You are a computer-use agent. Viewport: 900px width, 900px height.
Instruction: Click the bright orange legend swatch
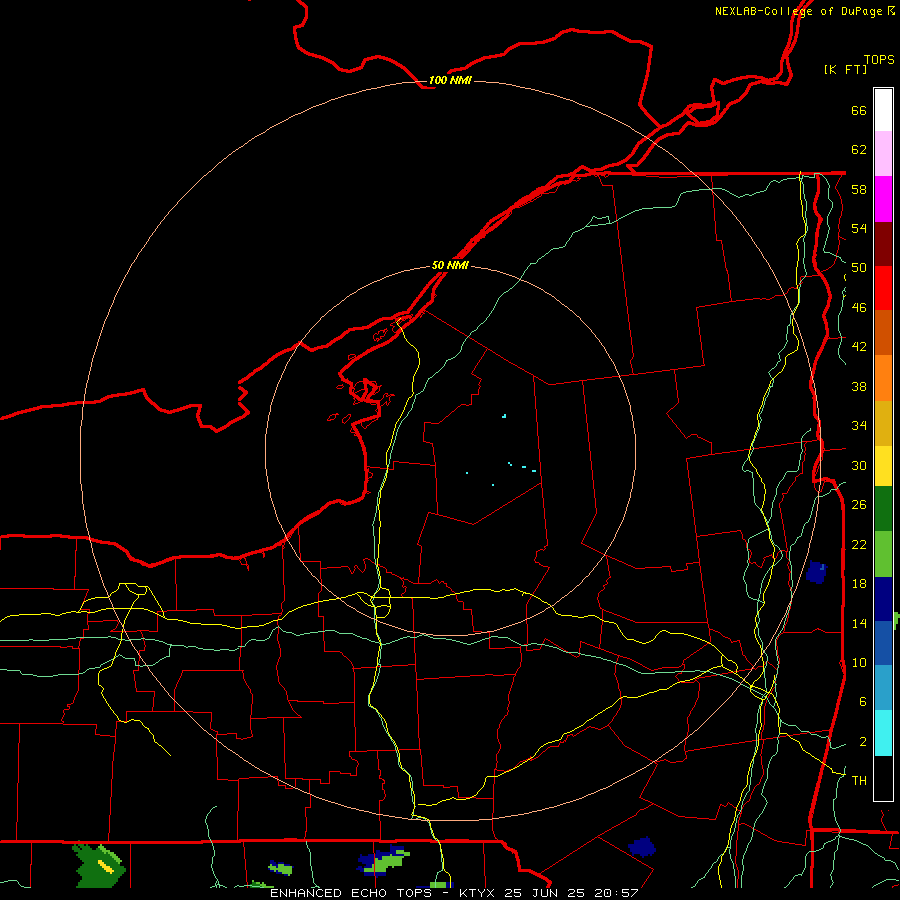point(883,378)
